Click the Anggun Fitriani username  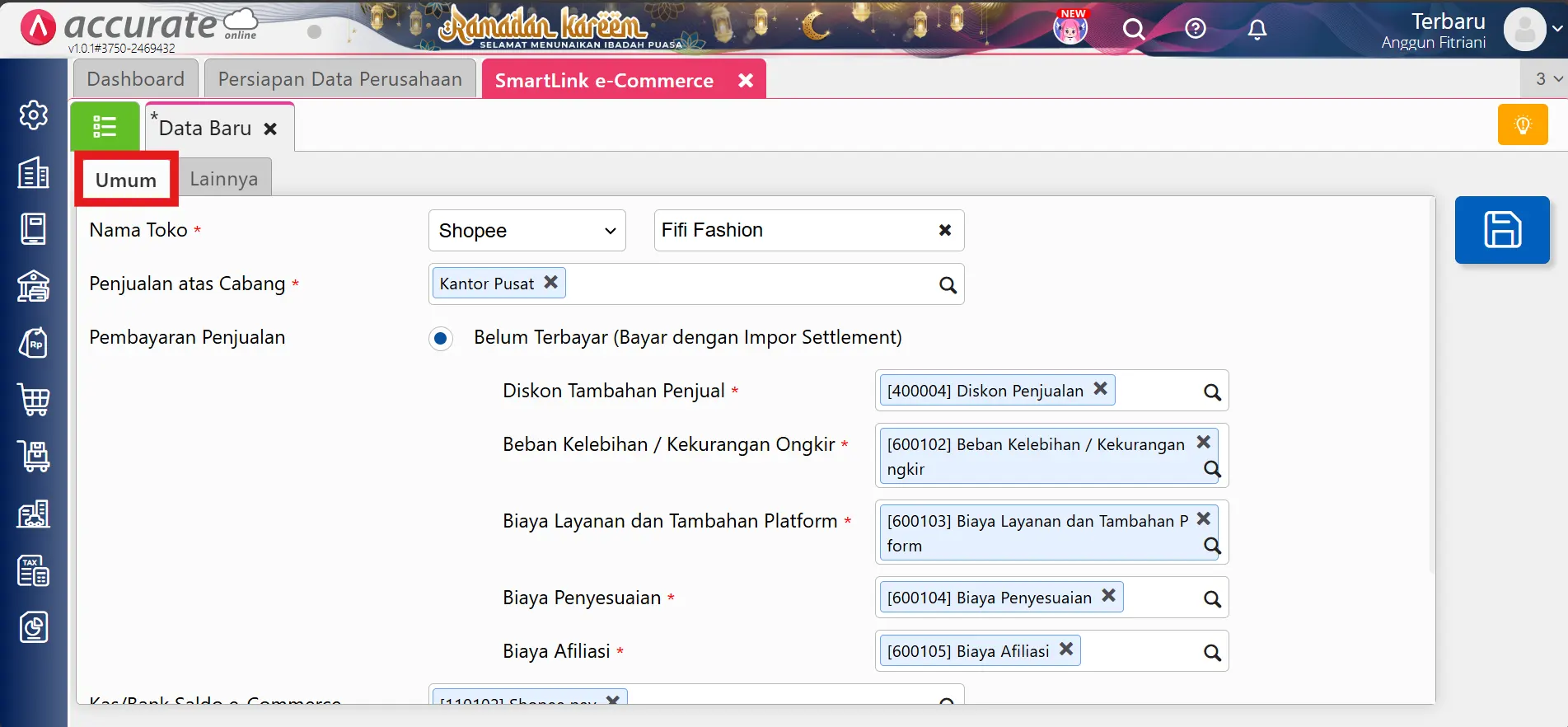(1434, 43)
